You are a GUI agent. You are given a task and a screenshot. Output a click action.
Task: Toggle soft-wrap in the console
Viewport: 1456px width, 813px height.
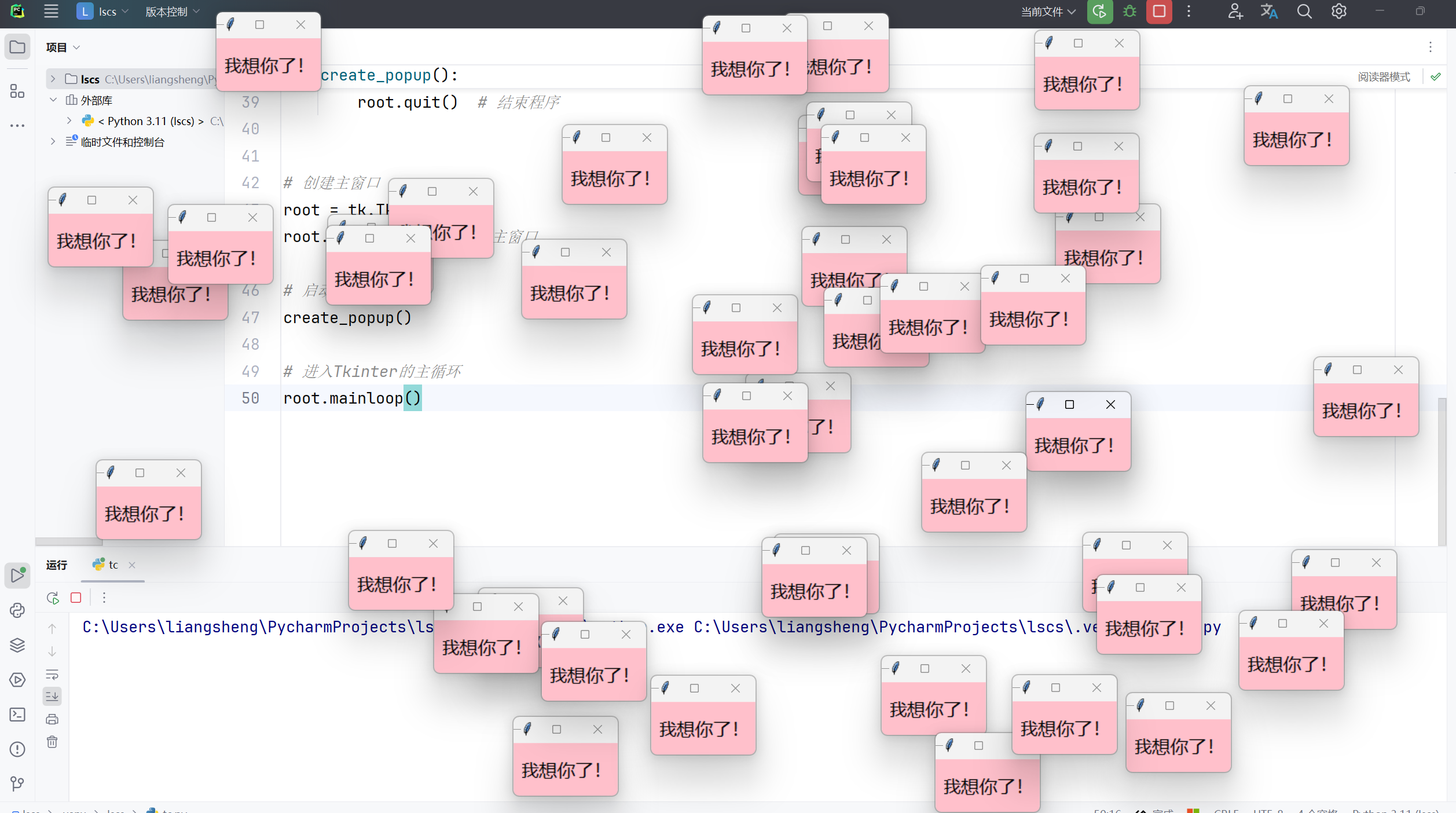coord(52,675)
